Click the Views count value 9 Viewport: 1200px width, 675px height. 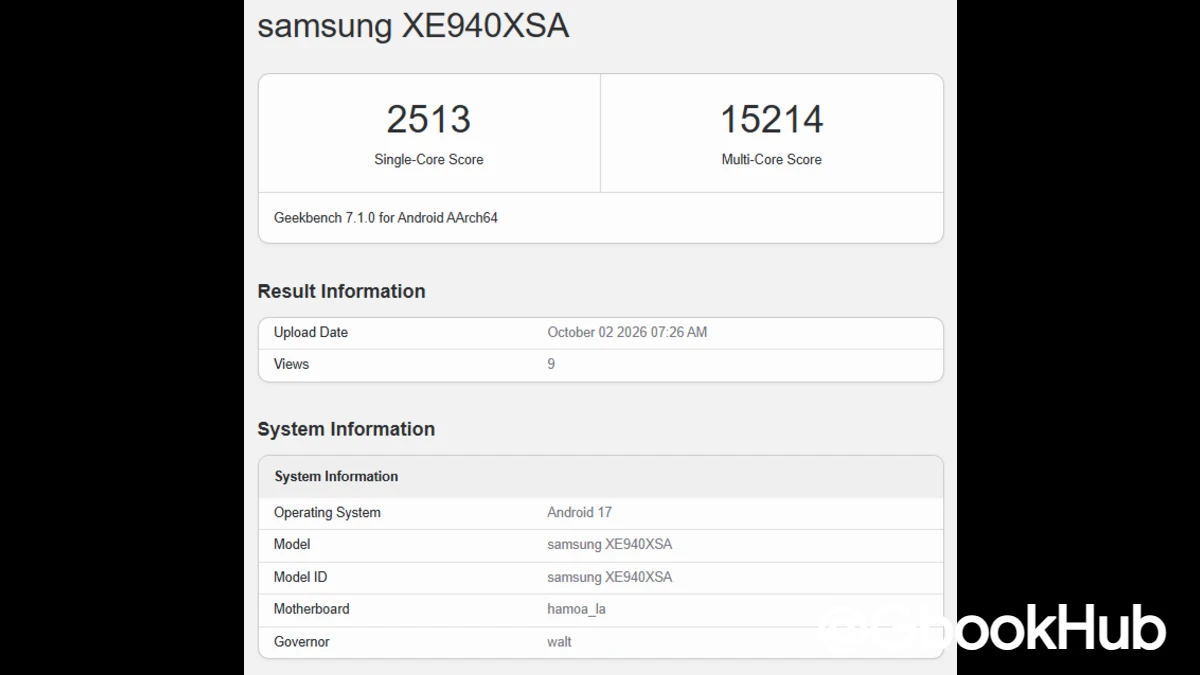coord(551,364)
